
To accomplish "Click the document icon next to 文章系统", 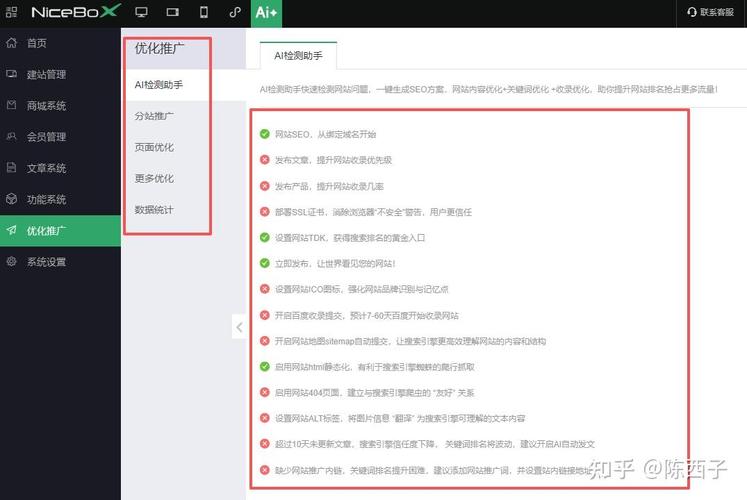I will [x=11, y=167].
